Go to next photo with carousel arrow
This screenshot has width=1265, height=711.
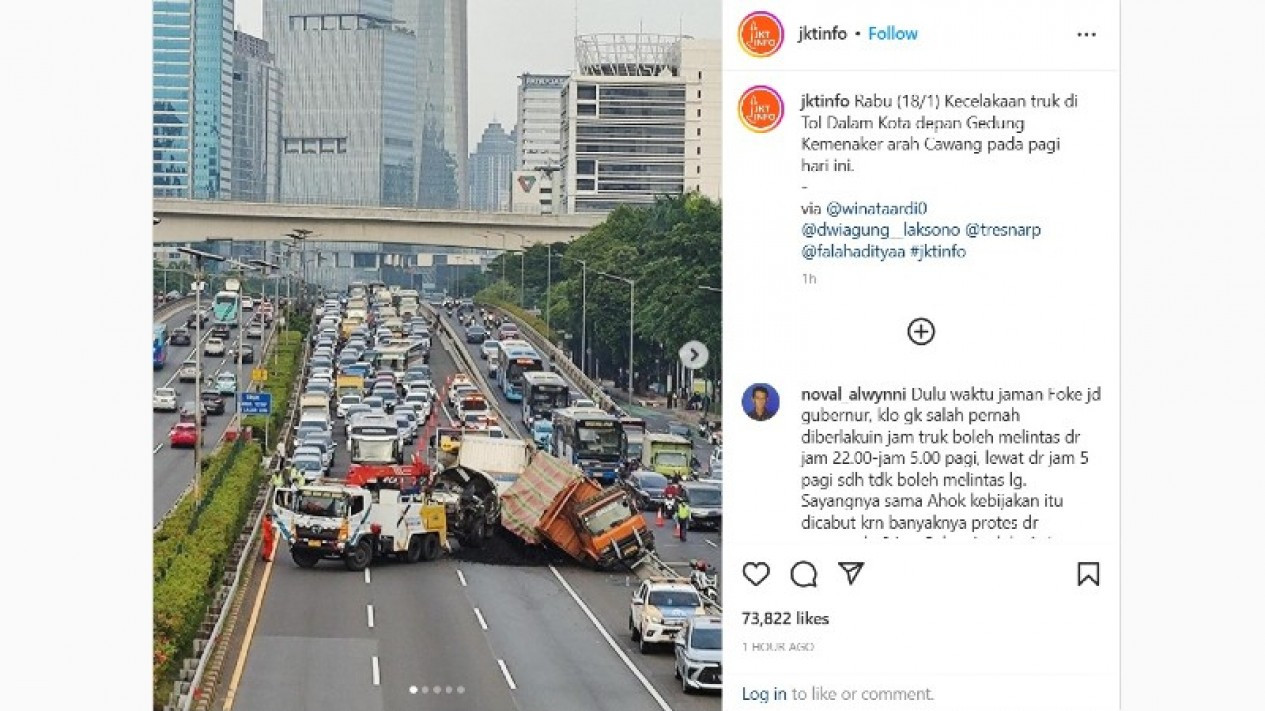693,355
